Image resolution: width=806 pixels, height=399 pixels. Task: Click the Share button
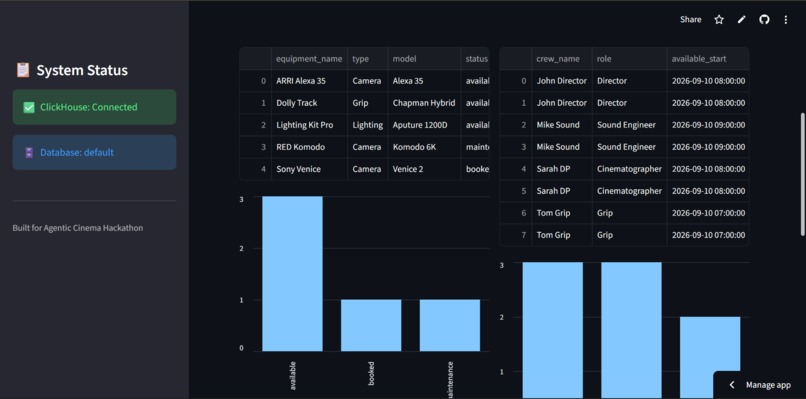point(690,20)
